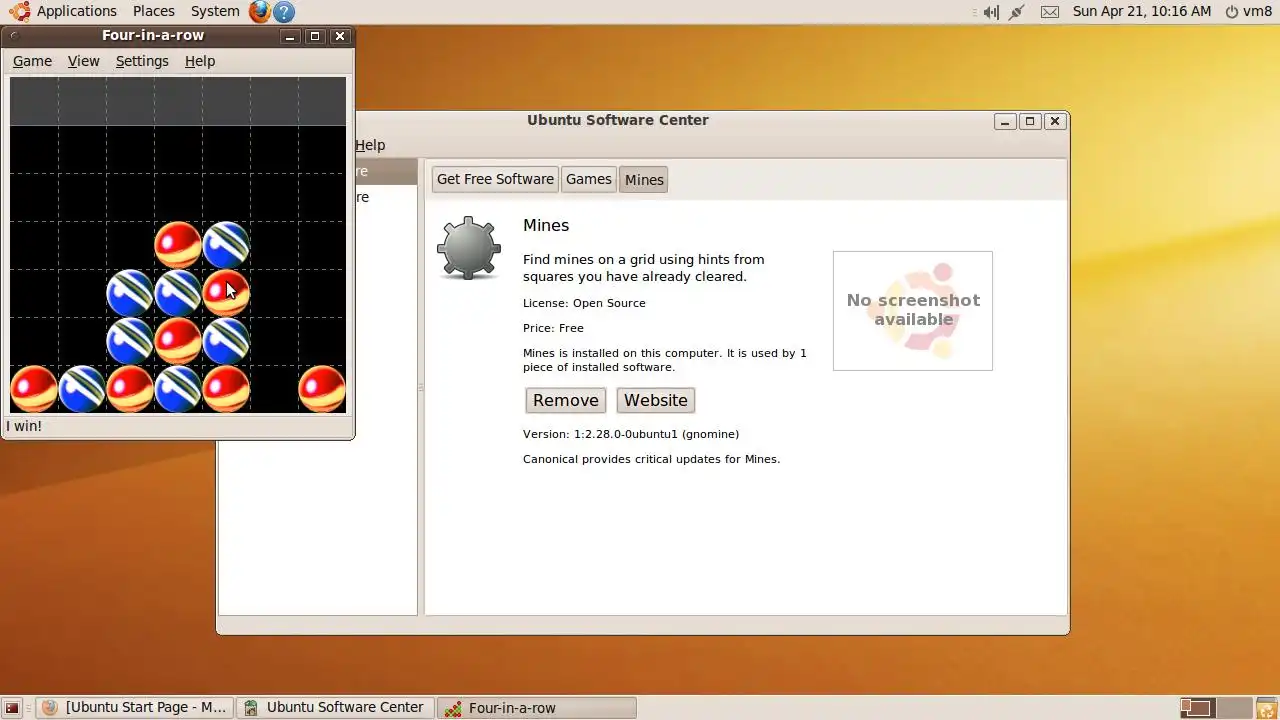Open the Places menu
1280x720 pixels.
153,11
